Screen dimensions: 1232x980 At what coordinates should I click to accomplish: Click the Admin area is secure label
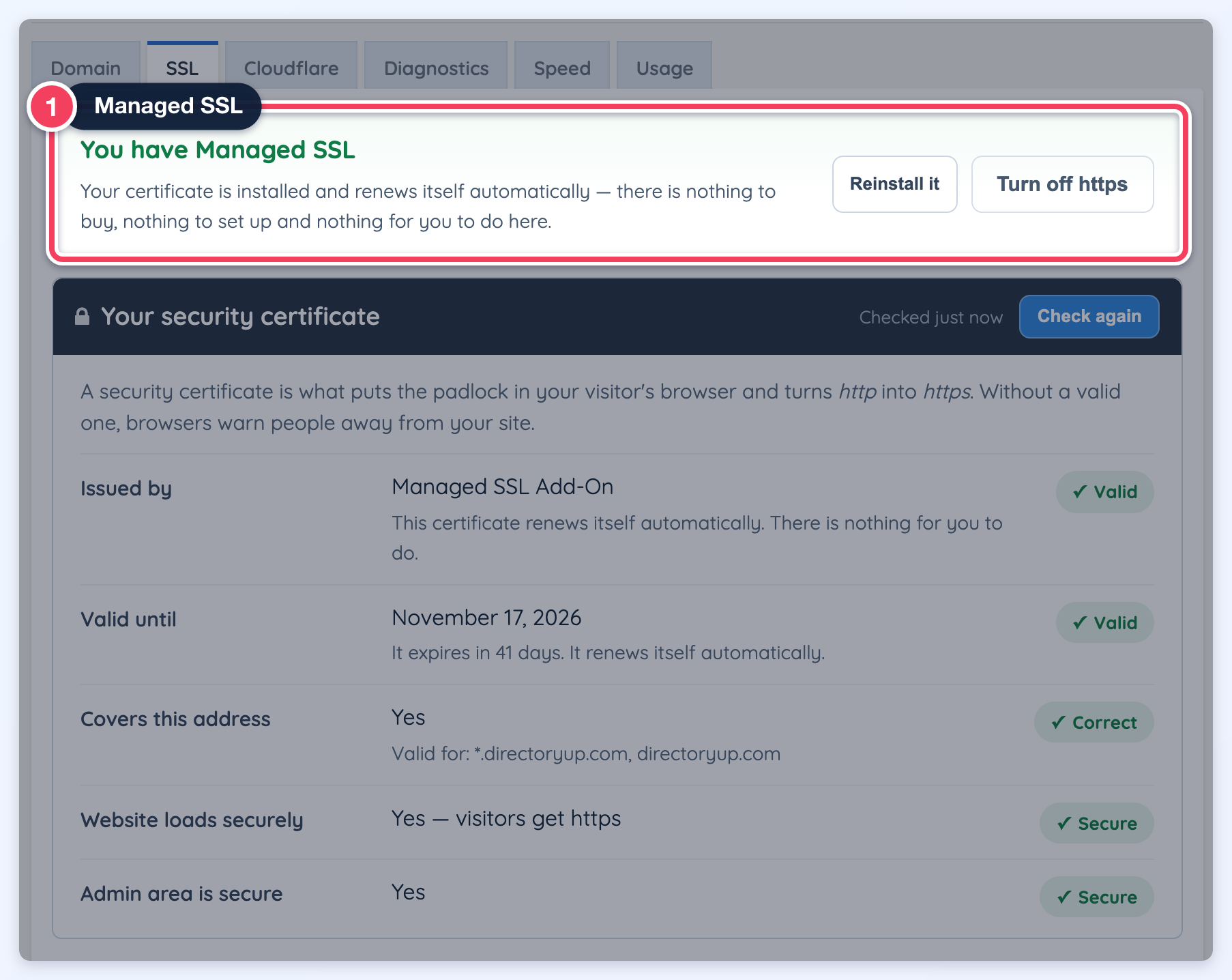pos(181,894)
